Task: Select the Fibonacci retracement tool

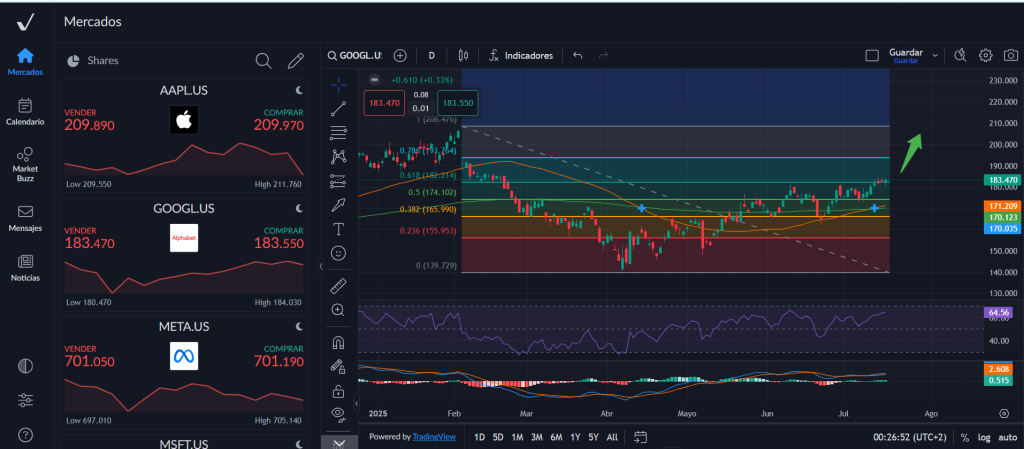Action: tap(338, 132)
